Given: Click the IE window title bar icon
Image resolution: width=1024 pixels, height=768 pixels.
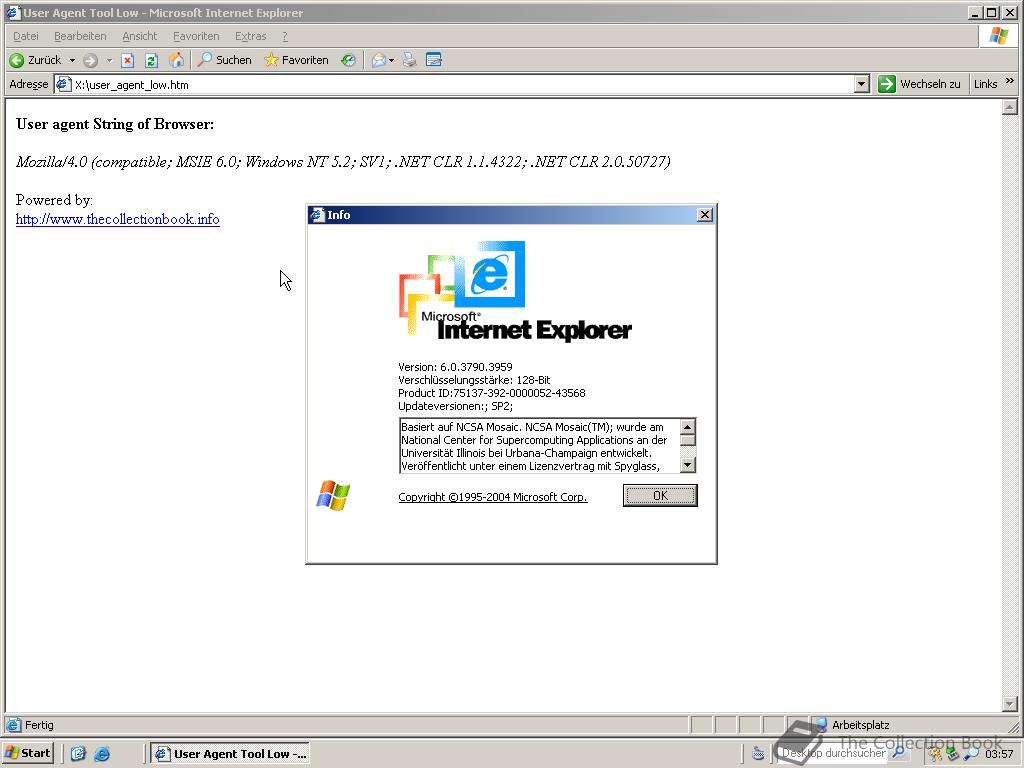Looking at the screenshot, I should 12,12.
